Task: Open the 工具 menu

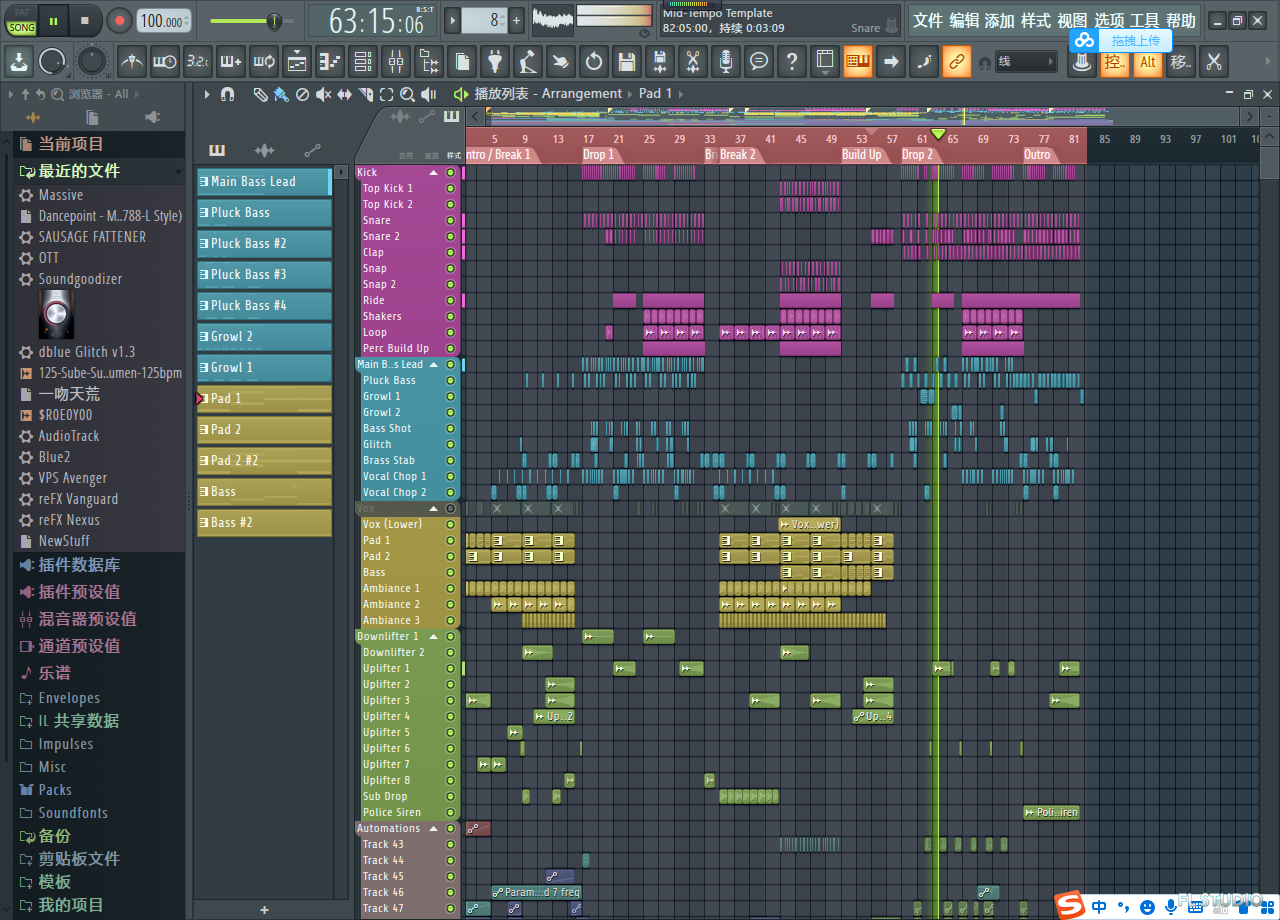Action: 1144,20
